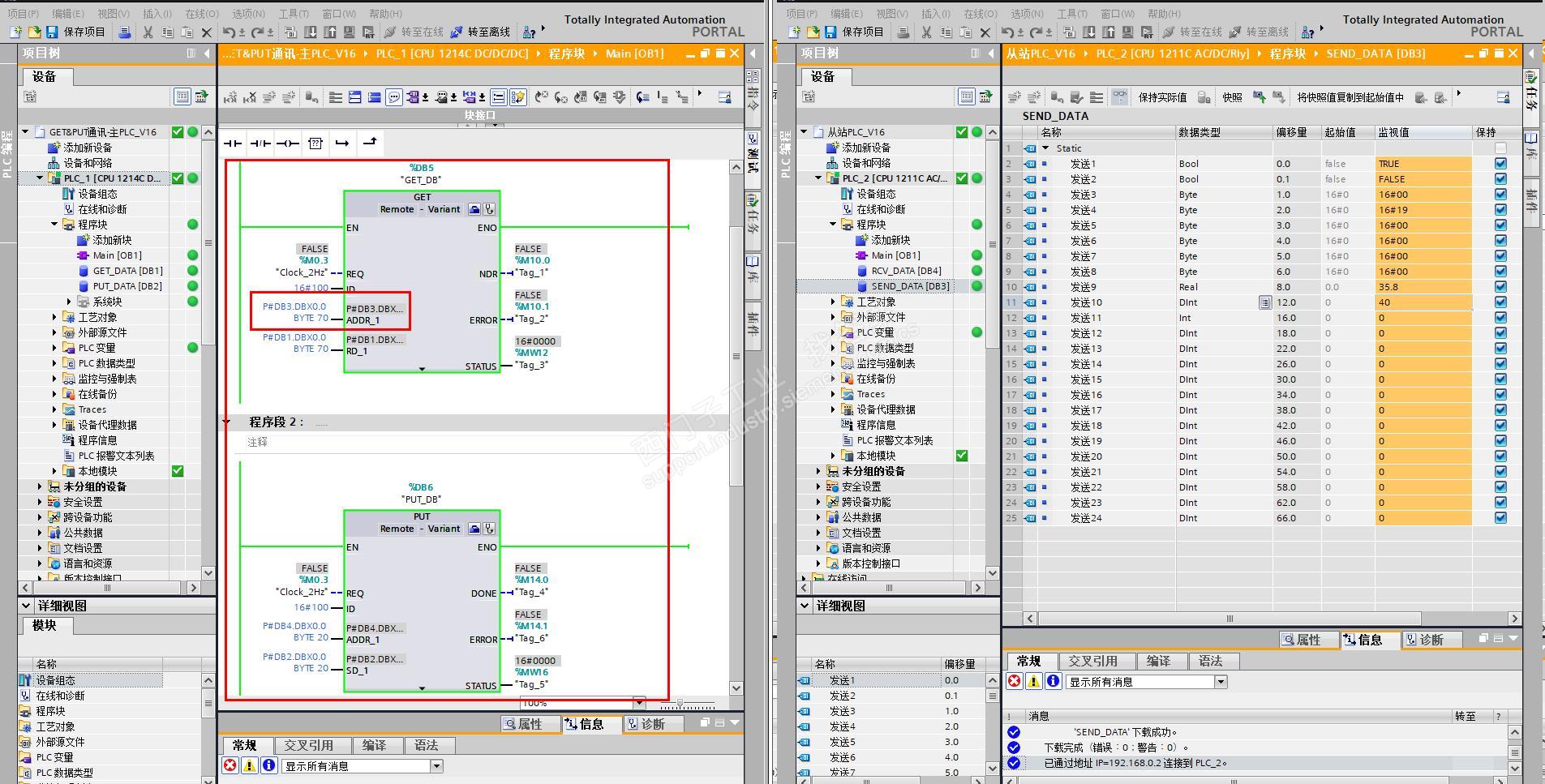Click the undo arrow in GET&PUT主PLC toolbar

(229, 32)
